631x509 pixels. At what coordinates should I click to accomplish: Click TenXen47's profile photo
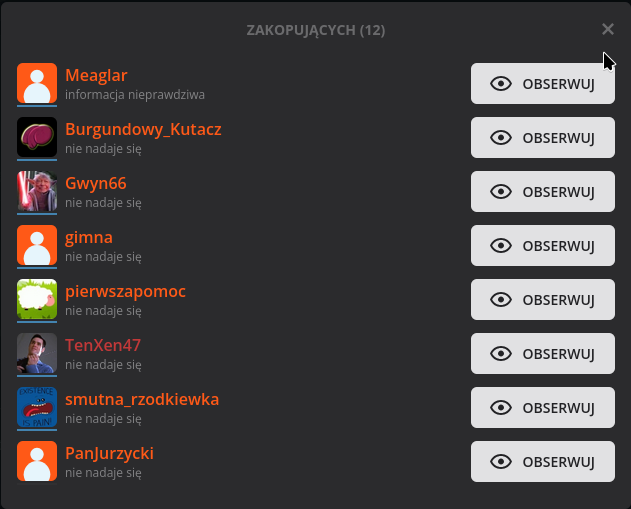[37, 353]
